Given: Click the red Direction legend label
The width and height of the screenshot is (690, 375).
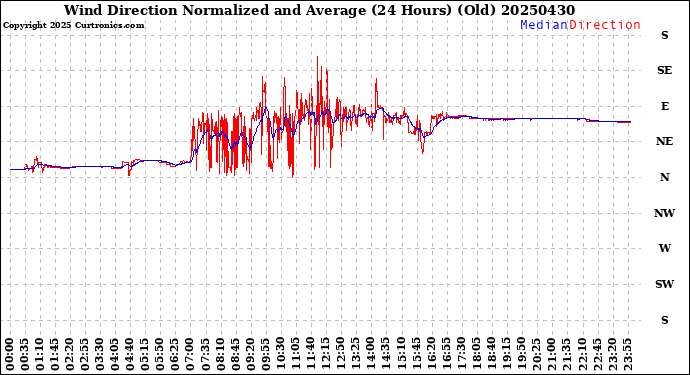Looking at the screenshot, I should [605, 25].
